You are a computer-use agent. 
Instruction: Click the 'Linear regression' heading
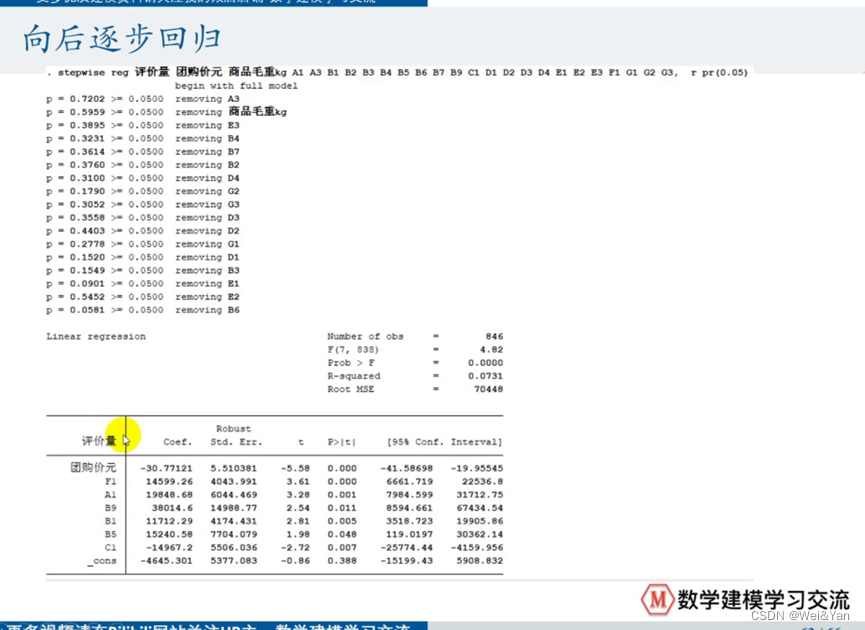96,337
